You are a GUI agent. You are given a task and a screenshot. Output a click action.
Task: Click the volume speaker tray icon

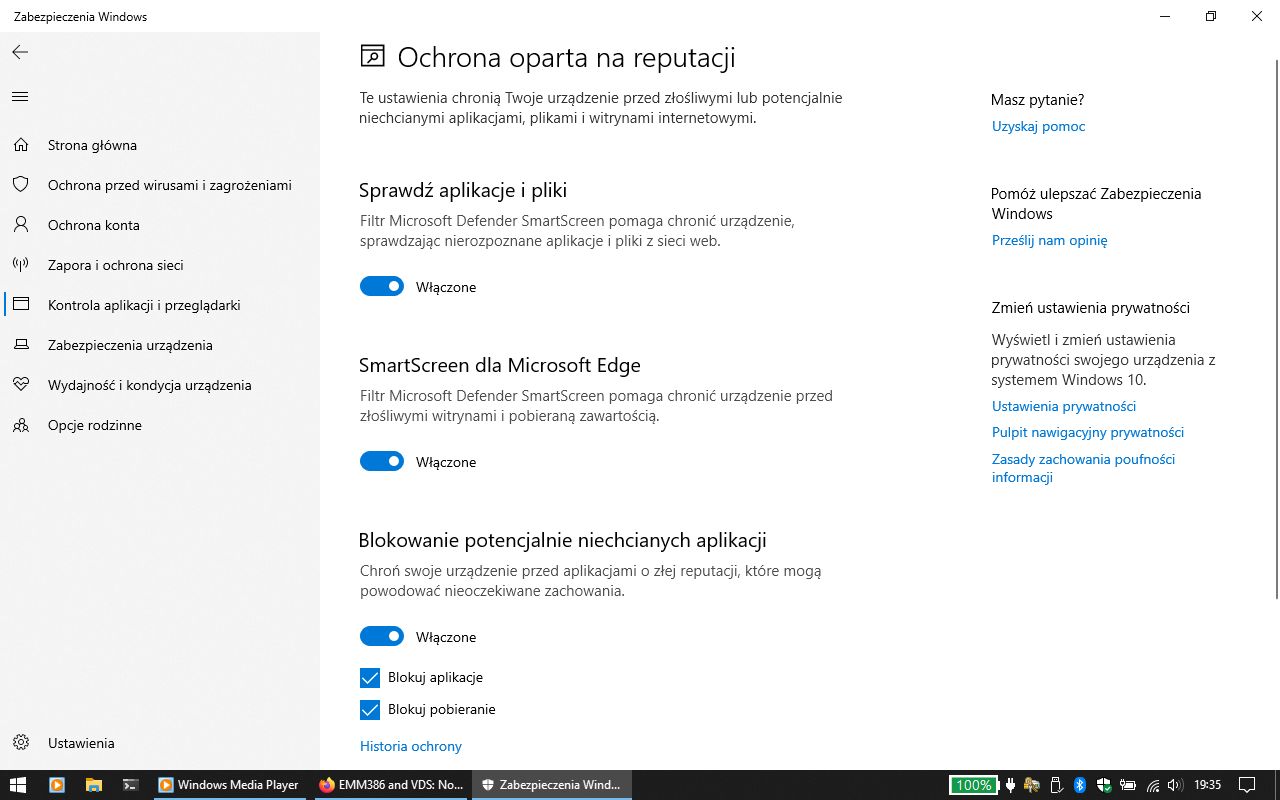point(1175,785)
